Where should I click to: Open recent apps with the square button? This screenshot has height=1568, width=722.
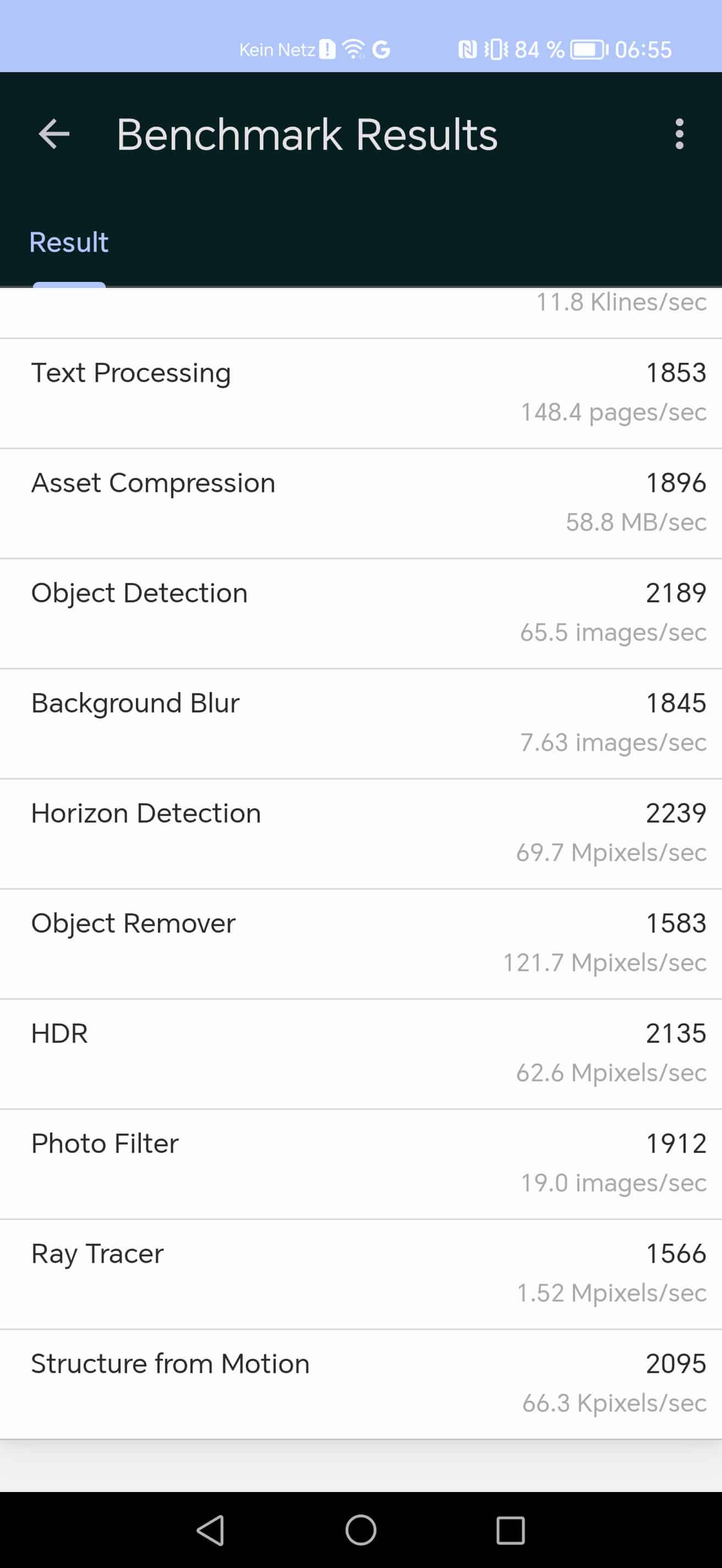click(x=510, y=1529)
